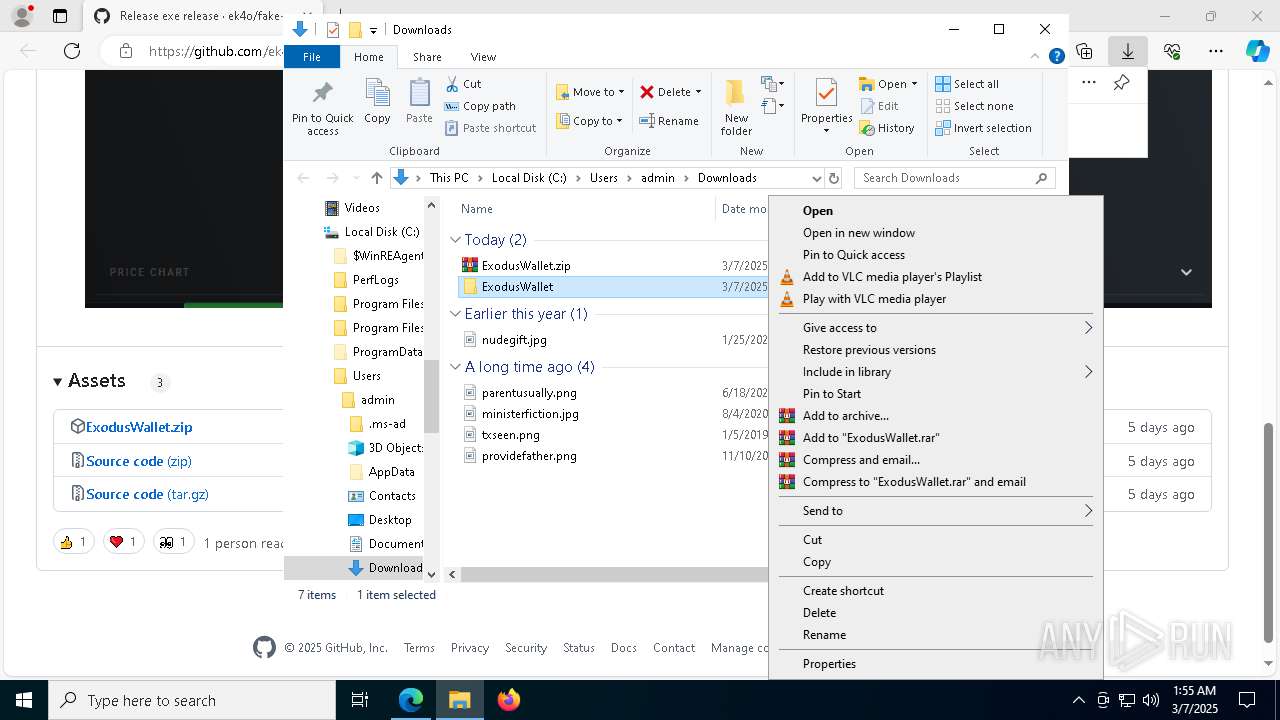Viewport: 1280px width, 720px height.
Task: Click the heart reaction button
Action: coord(123,542)
